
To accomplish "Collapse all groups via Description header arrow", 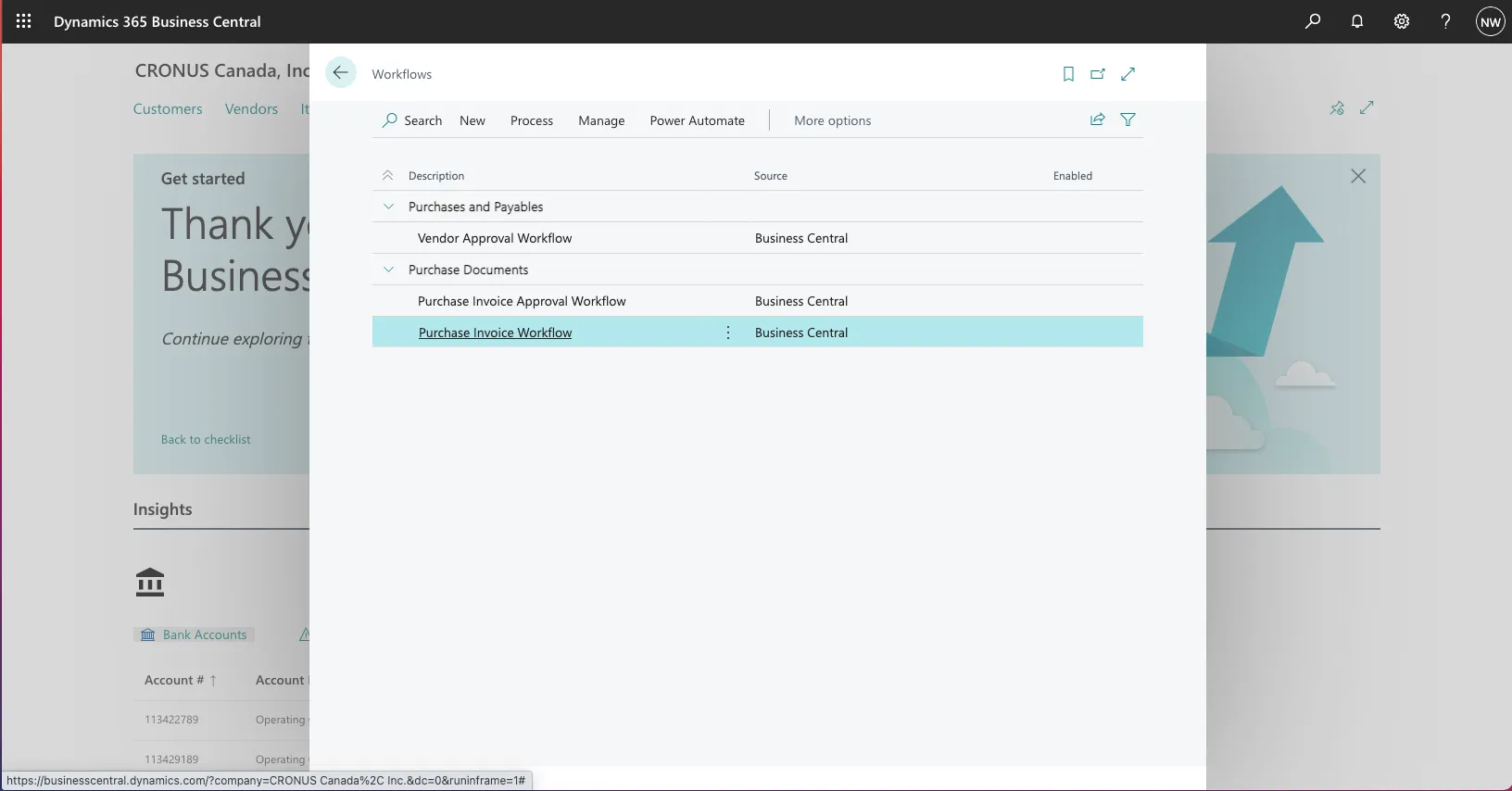I will click(x=388, y=175).
